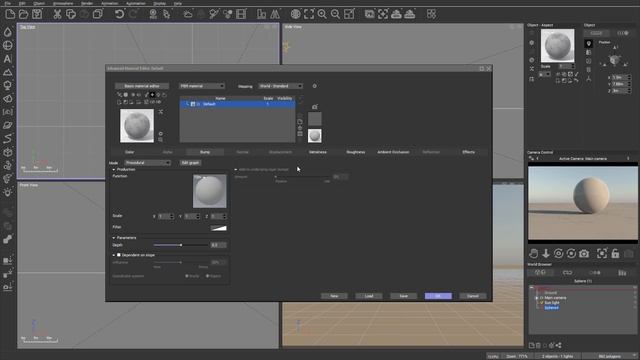
Task: Select the Object coordinate system radio button
Action: [x=207, y=276]
